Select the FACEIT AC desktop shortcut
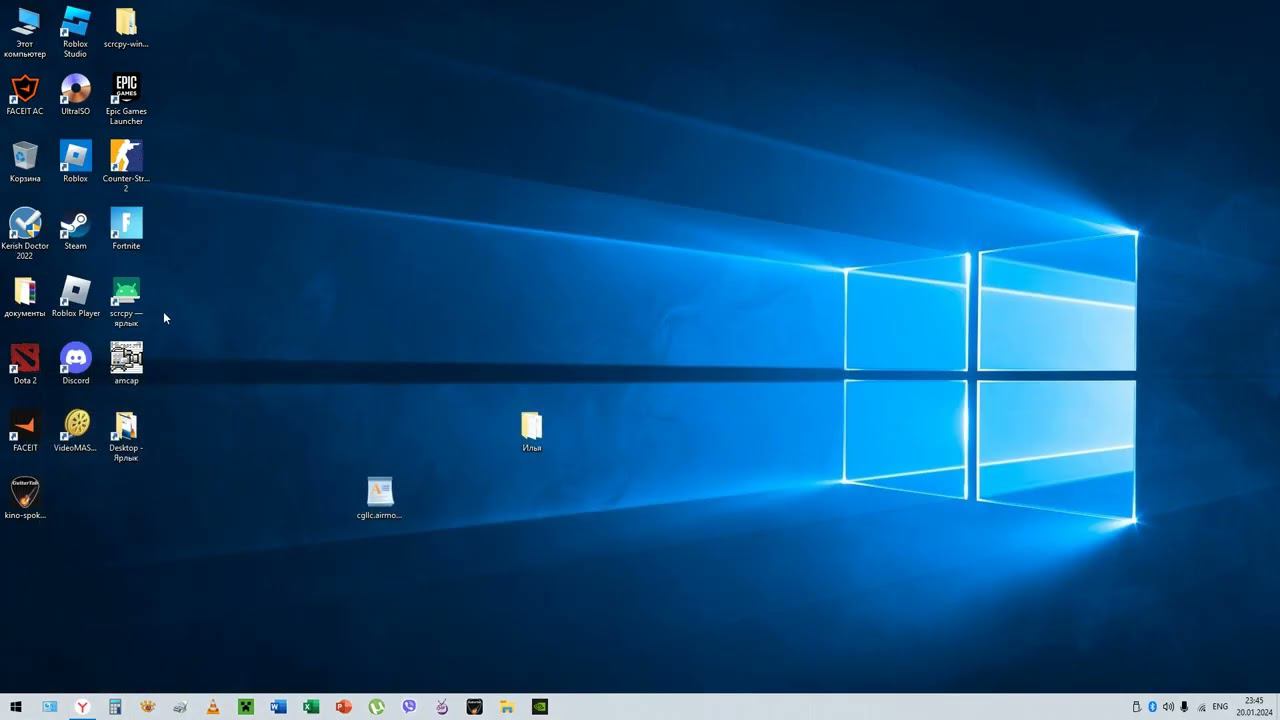 tap(25, 95)
